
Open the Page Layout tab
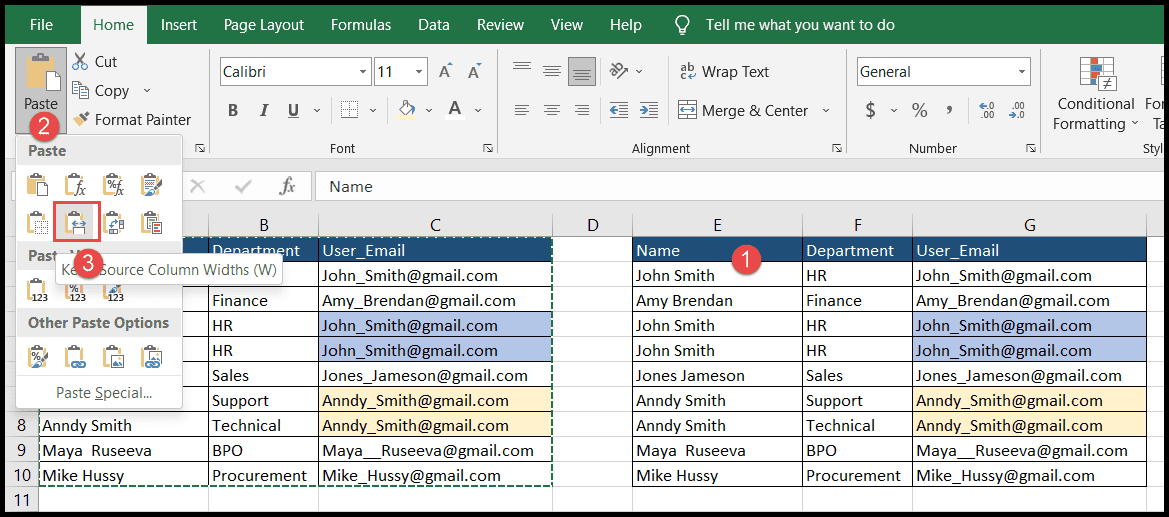[264, 25]
